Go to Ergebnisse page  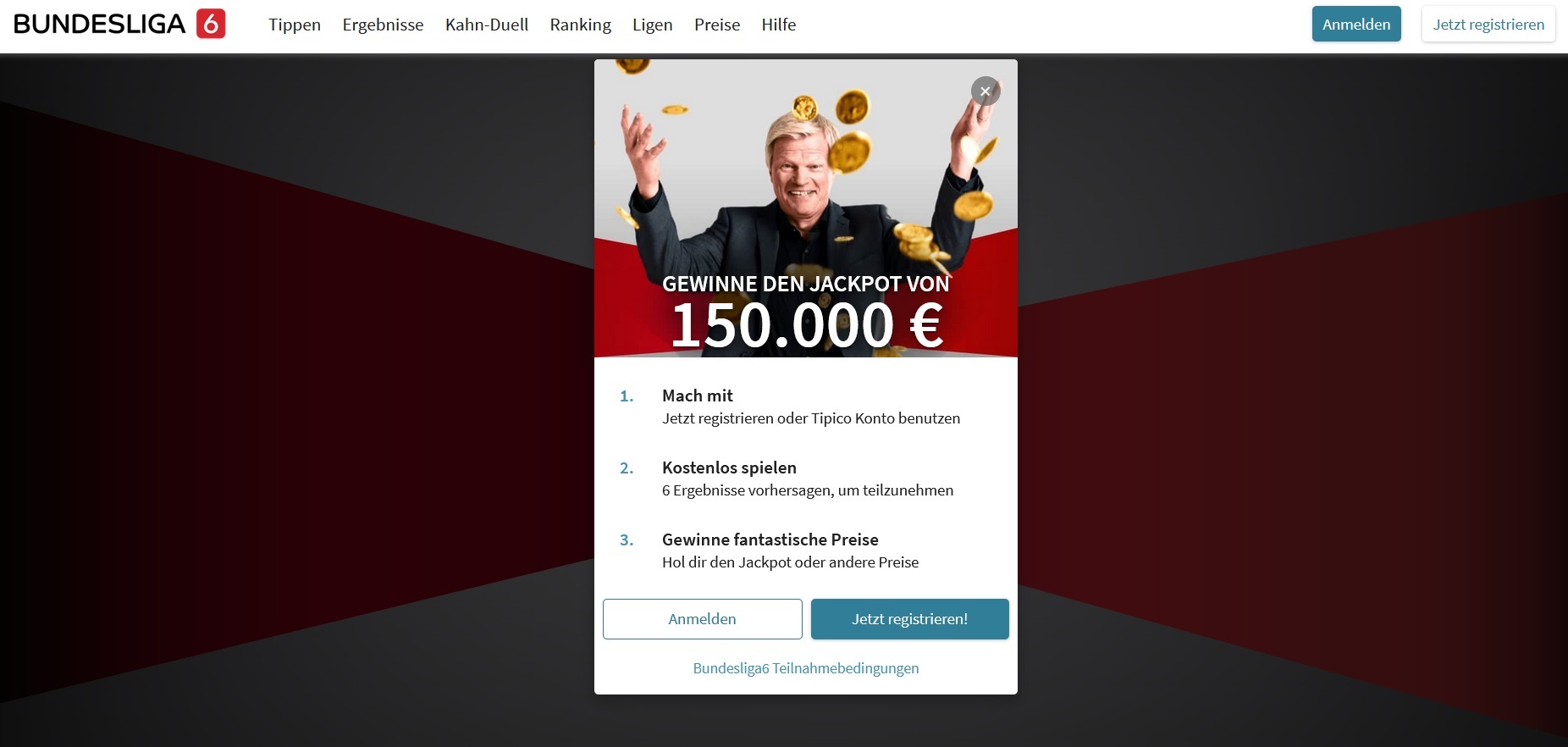click(x=383, y=25)
